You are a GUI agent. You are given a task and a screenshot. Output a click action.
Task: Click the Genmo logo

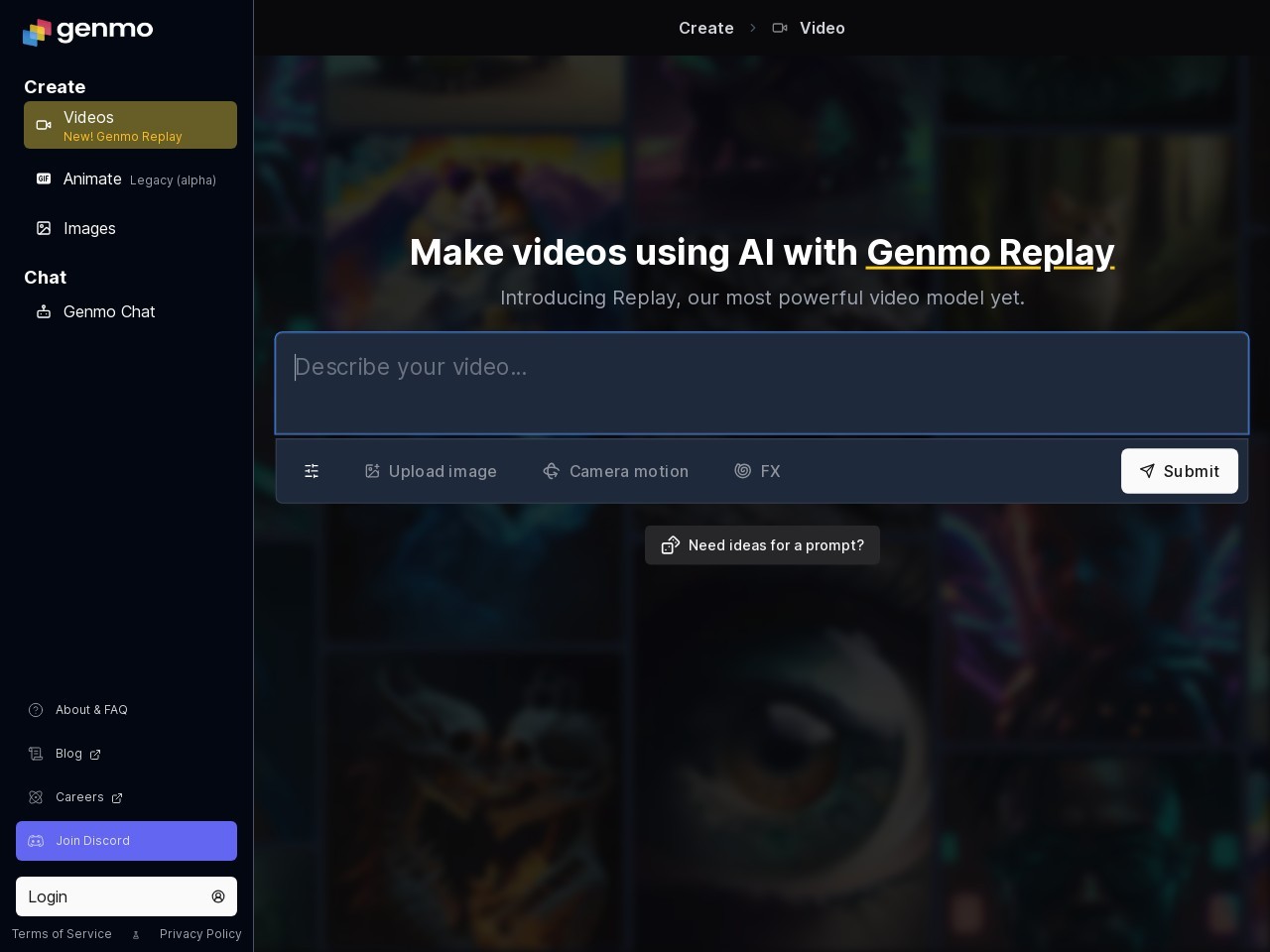click(88, 31)
